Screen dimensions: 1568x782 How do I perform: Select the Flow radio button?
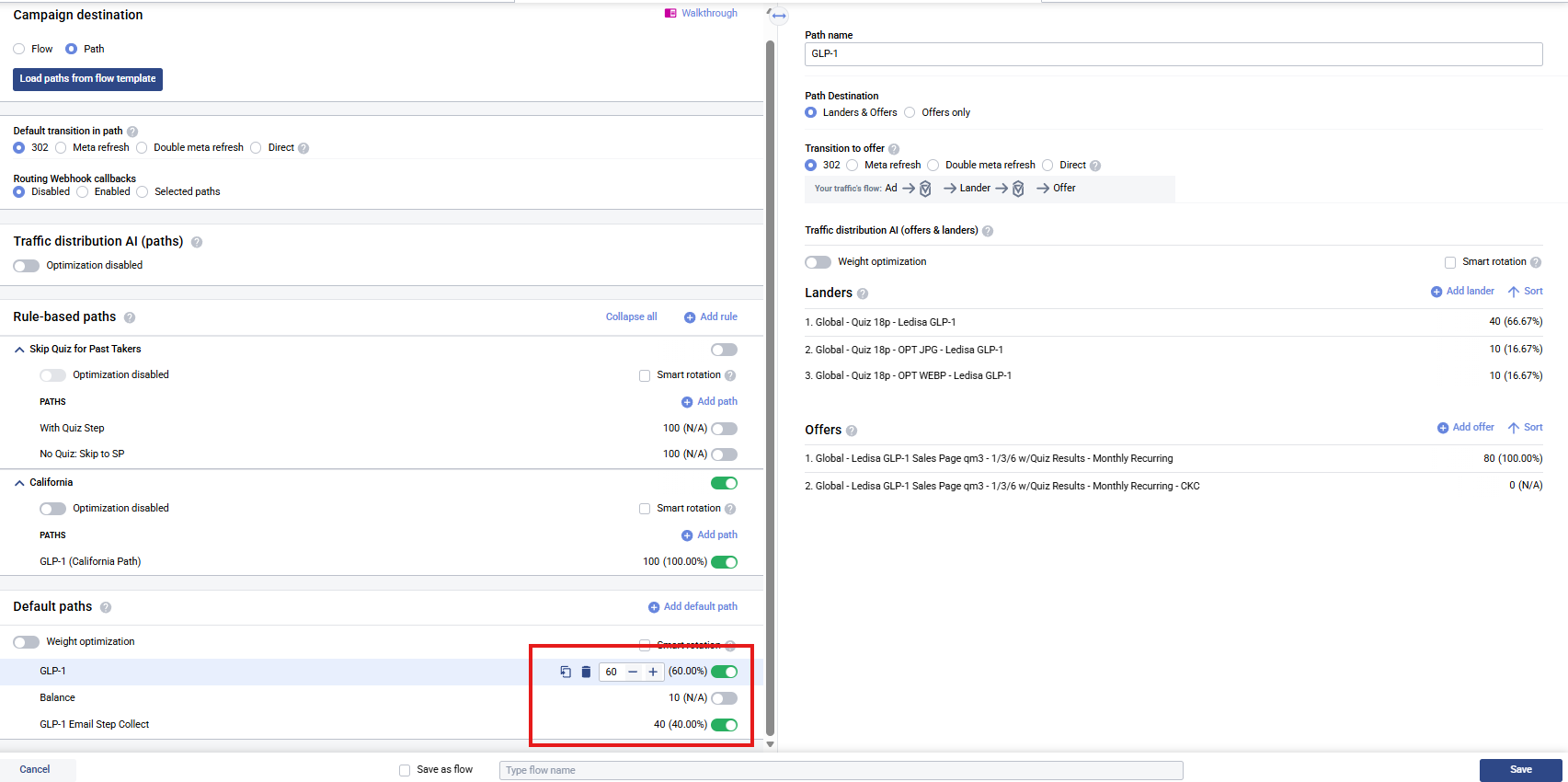pos(19,49)
